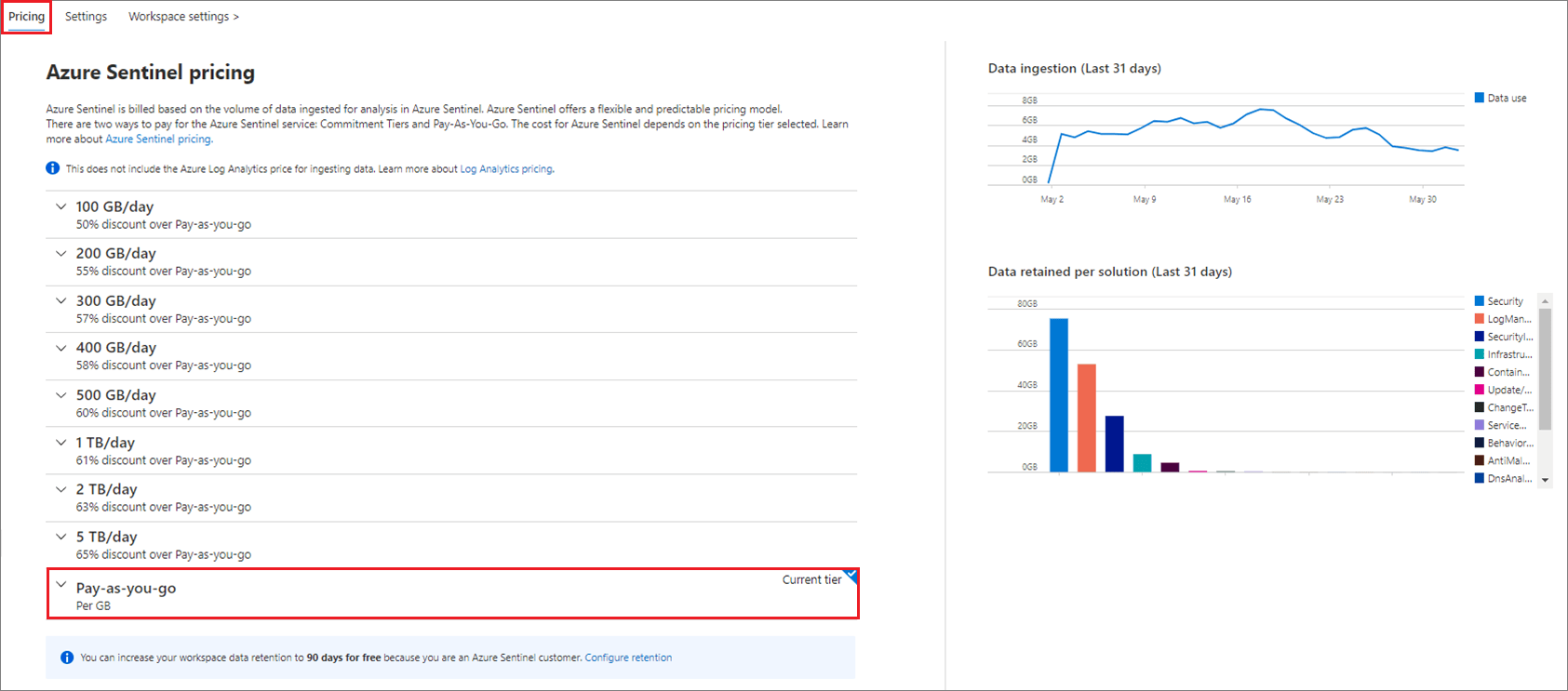This screenshot has width=1568, height=691.
Task: Toggle the SecurityI... legend swatch
Action: pos(1480,337)
